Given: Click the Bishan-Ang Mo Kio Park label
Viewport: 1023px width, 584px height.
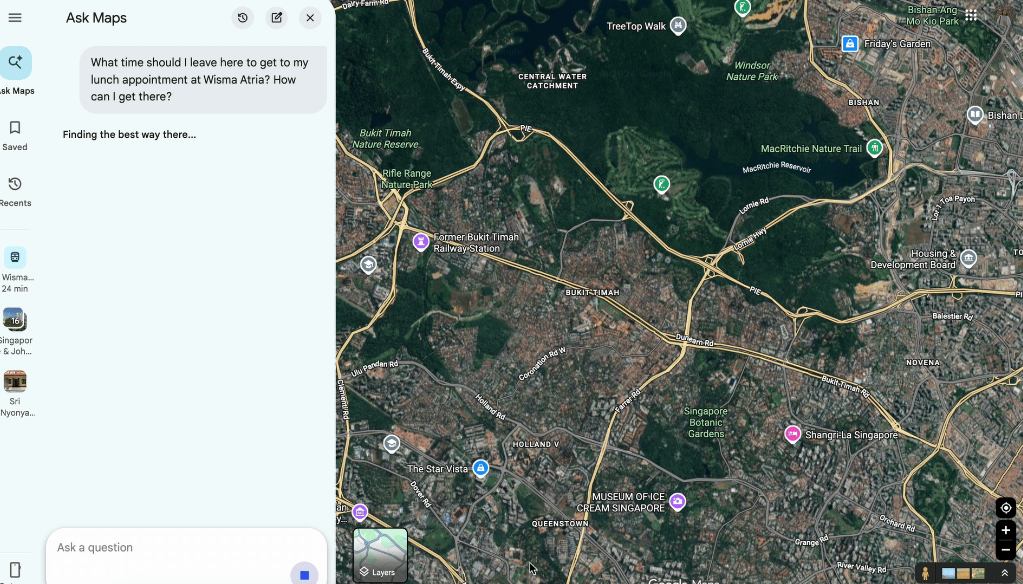Looking at the screenshot, I should (x=932, y=16).
